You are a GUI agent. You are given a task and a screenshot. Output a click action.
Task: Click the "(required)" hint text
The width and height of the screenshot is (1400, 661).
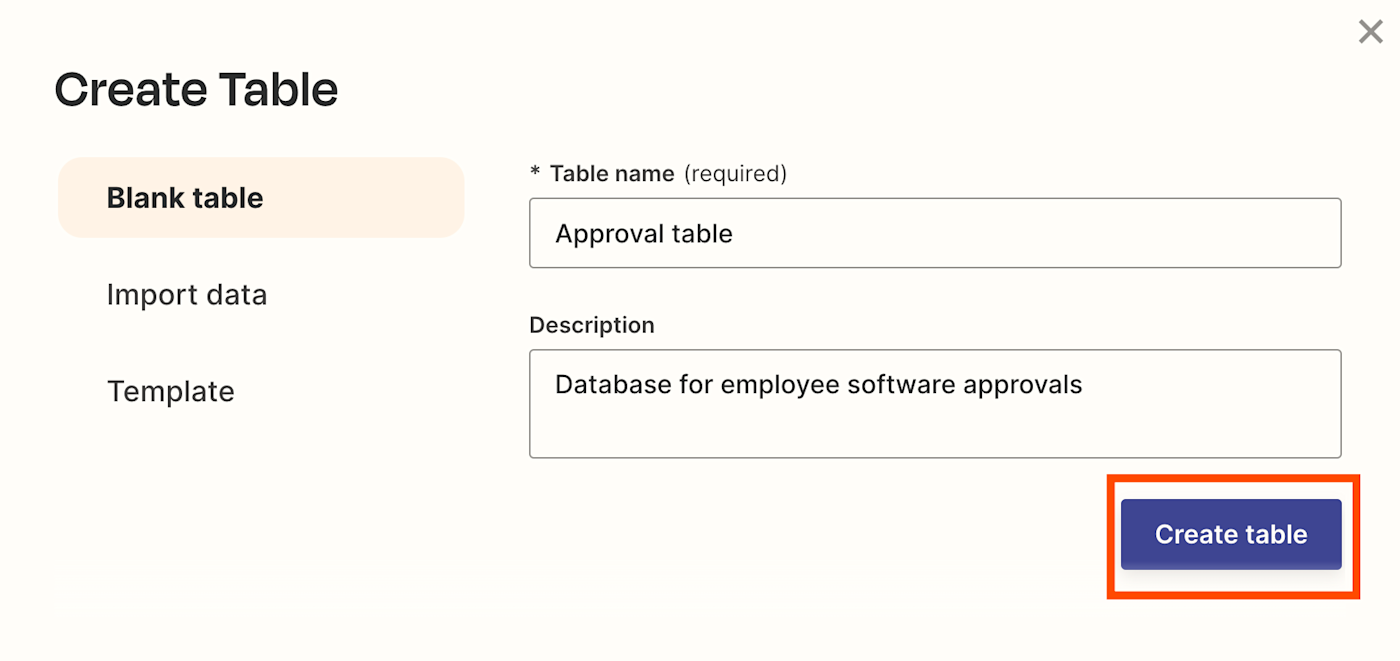[735, 174]
